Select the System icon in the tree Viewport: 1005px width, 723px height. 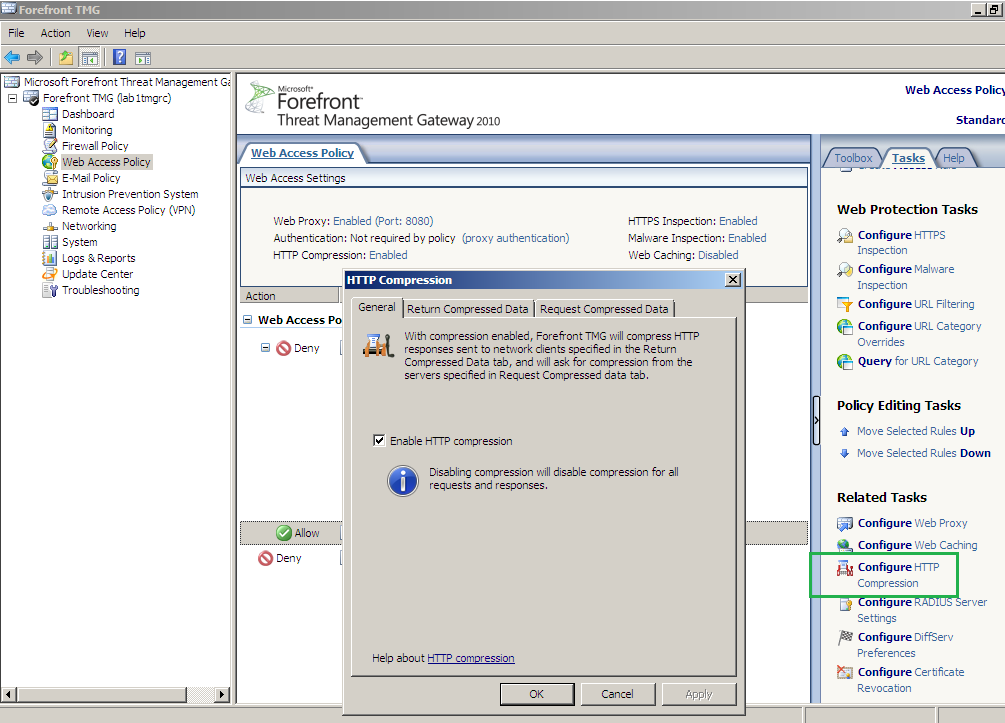tap(50, 242)
